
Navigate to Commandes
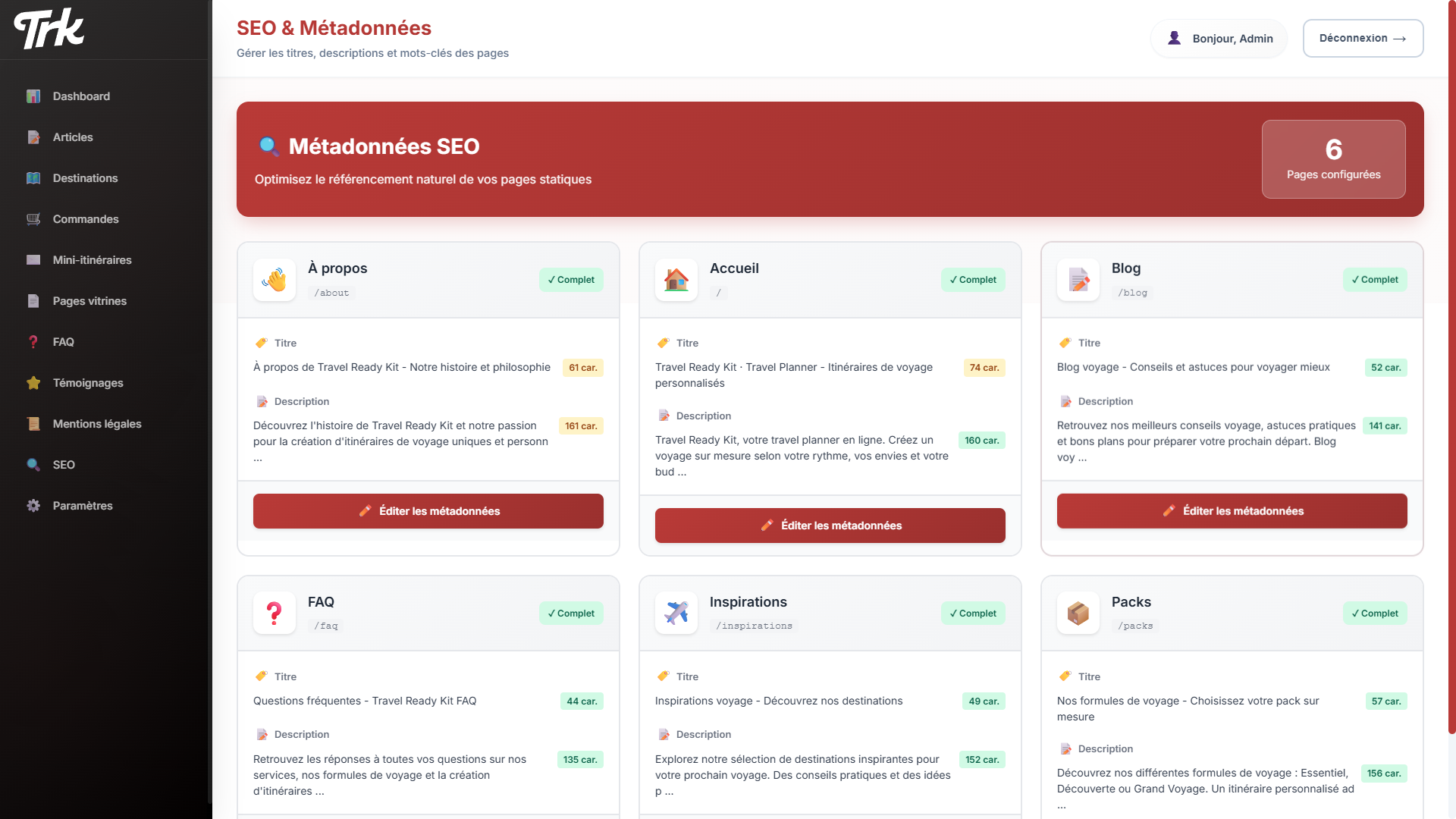pos(105,219)
